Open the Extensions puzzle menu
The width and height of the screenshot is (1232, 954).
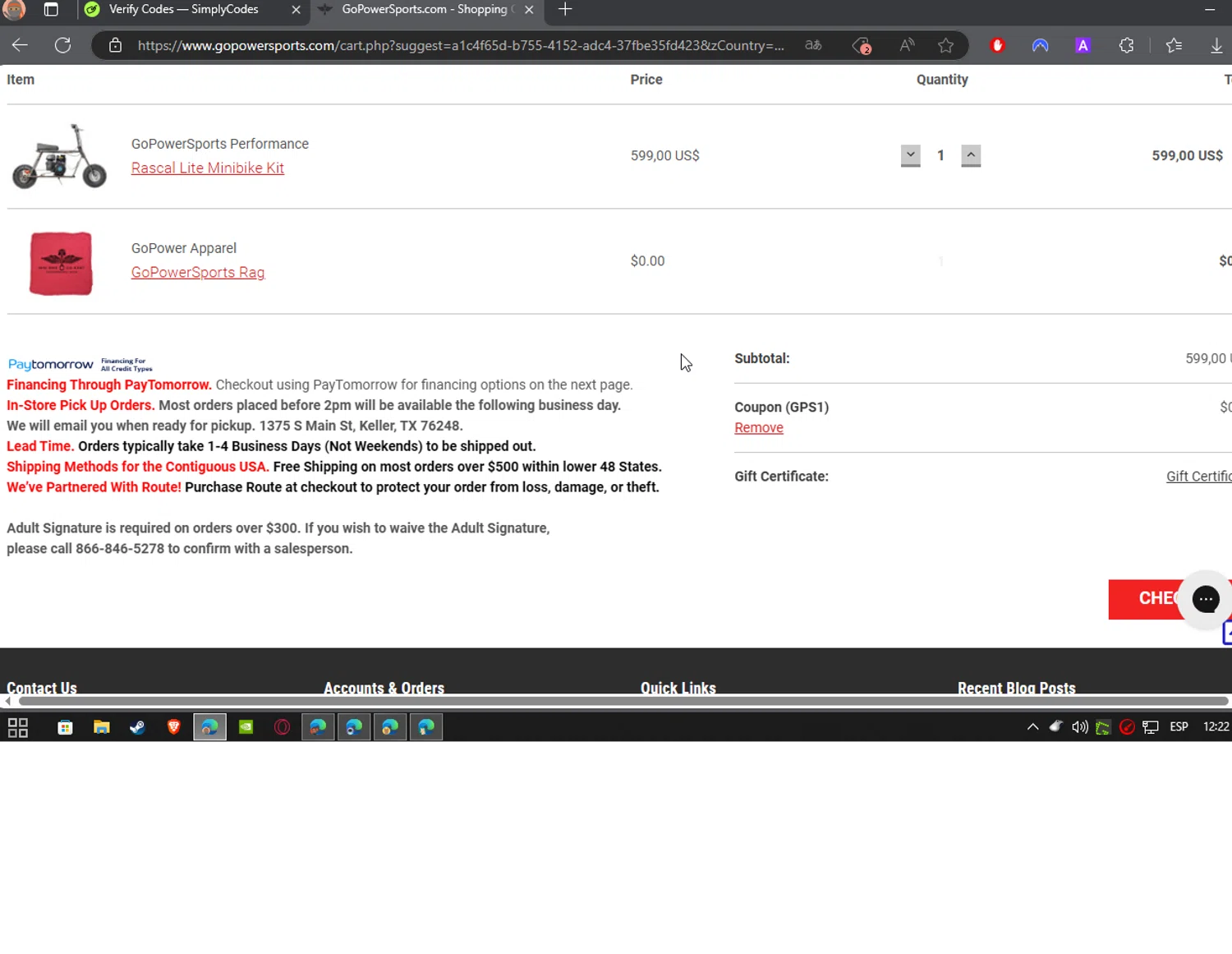tap(1127, 45)
